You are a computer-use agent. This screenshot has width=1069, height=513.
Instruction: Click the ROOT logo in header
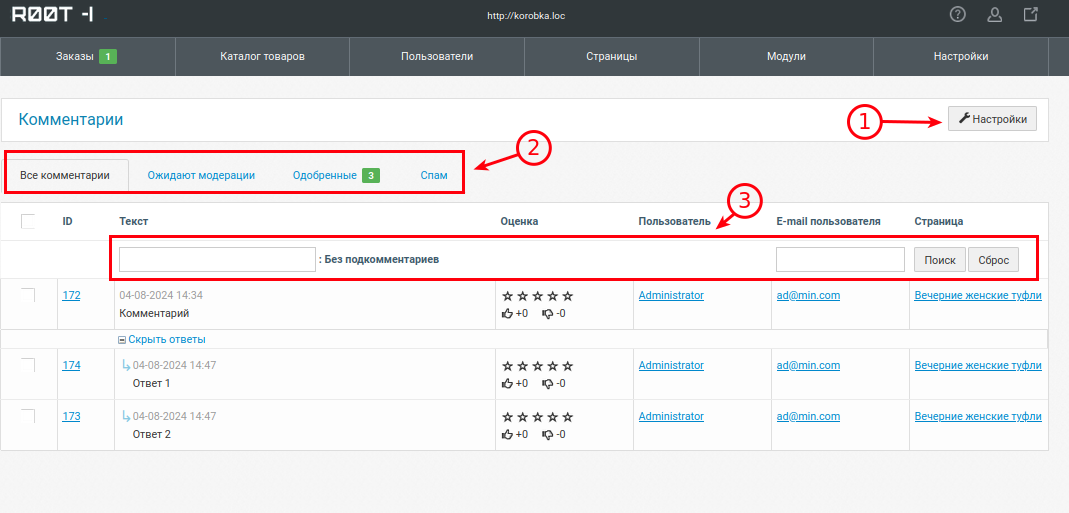[52, 14]
